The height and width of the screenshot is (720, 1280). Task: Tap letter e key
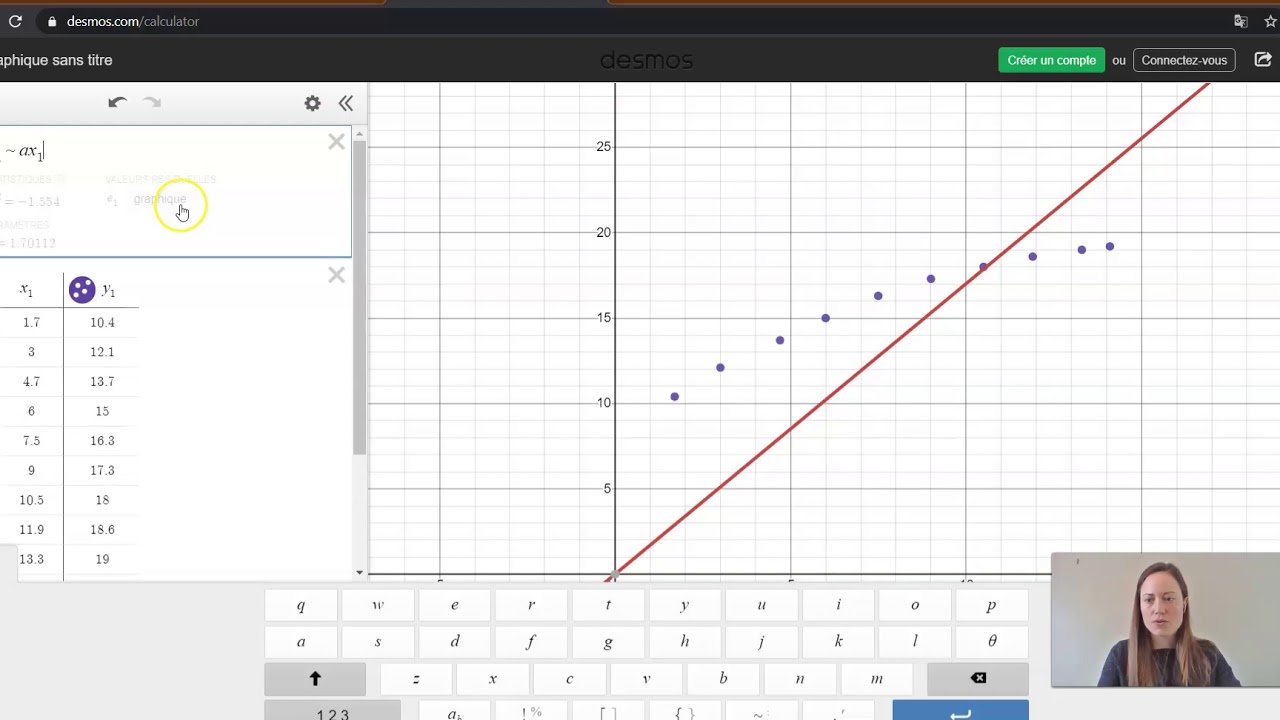pyautogui.click(x=455, y=605)
